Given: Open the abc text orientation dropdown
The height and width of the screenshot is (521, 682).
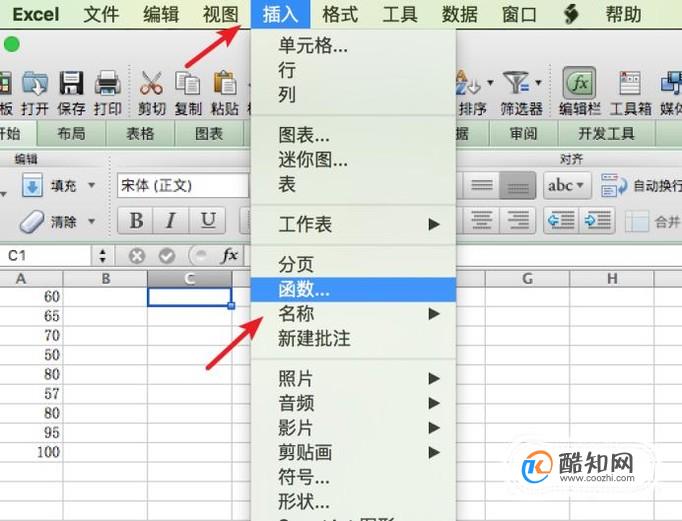Looking at the screenshot, I should (x=567, y=185).
